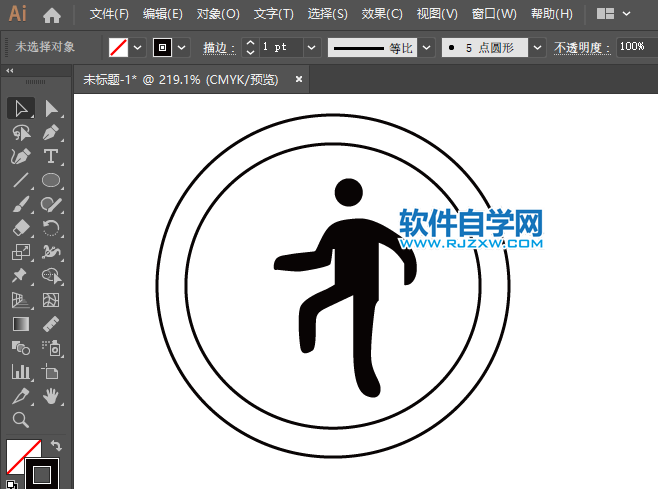Select the Pen tool
658x489 pixels.
click(x=51, y=133)
